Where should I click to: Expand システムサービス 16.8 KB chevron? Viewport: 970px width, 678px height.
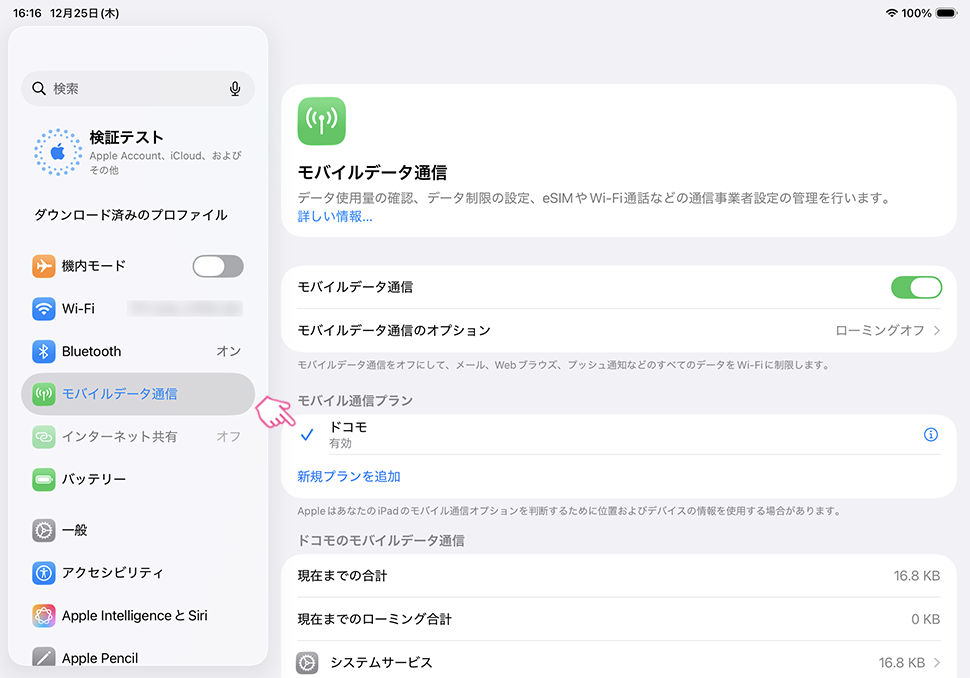click(x=937, y=663)
